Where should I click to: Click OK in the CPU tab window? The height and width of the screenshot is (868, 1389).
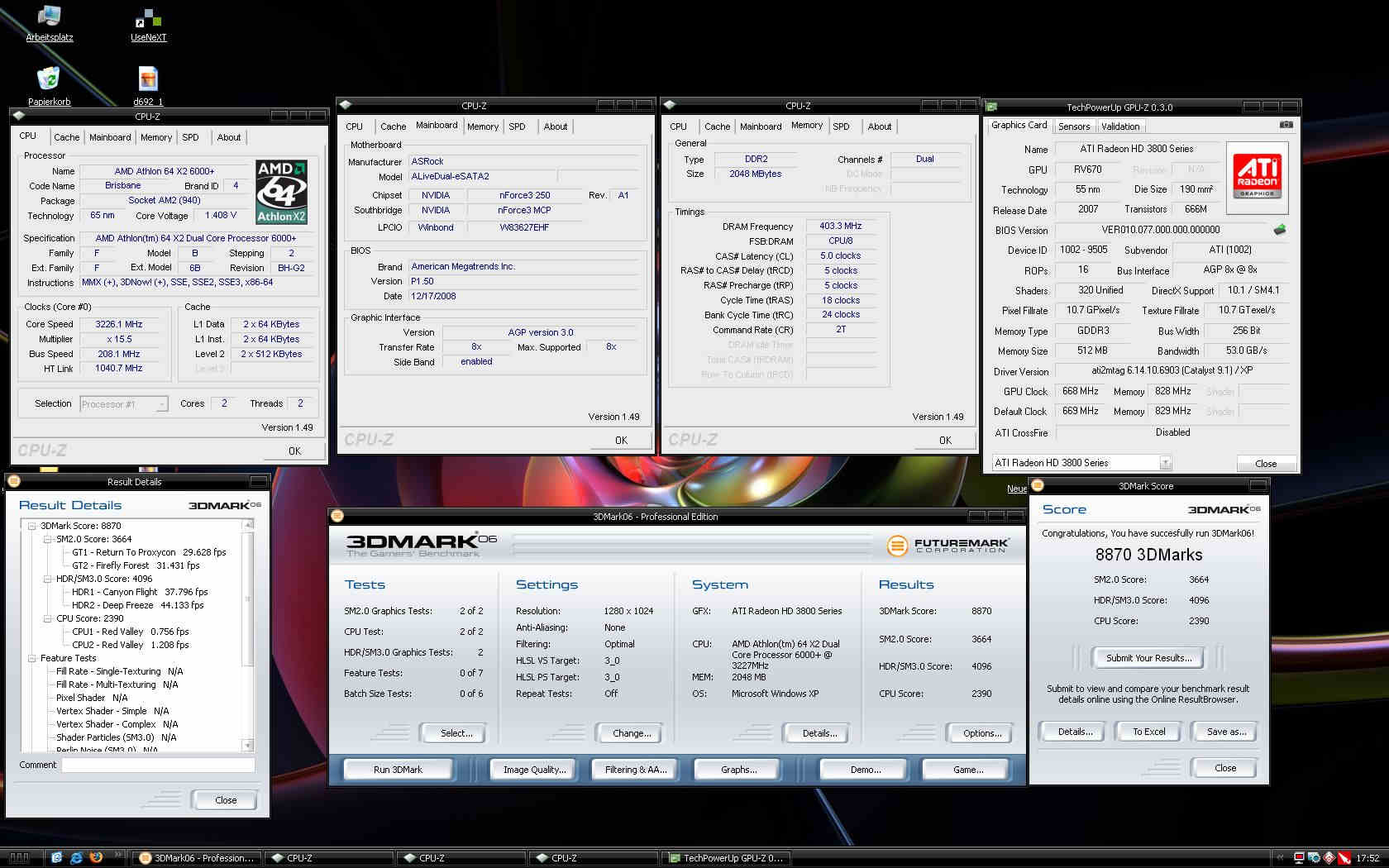pyautogui.click(x=294, y=451)
